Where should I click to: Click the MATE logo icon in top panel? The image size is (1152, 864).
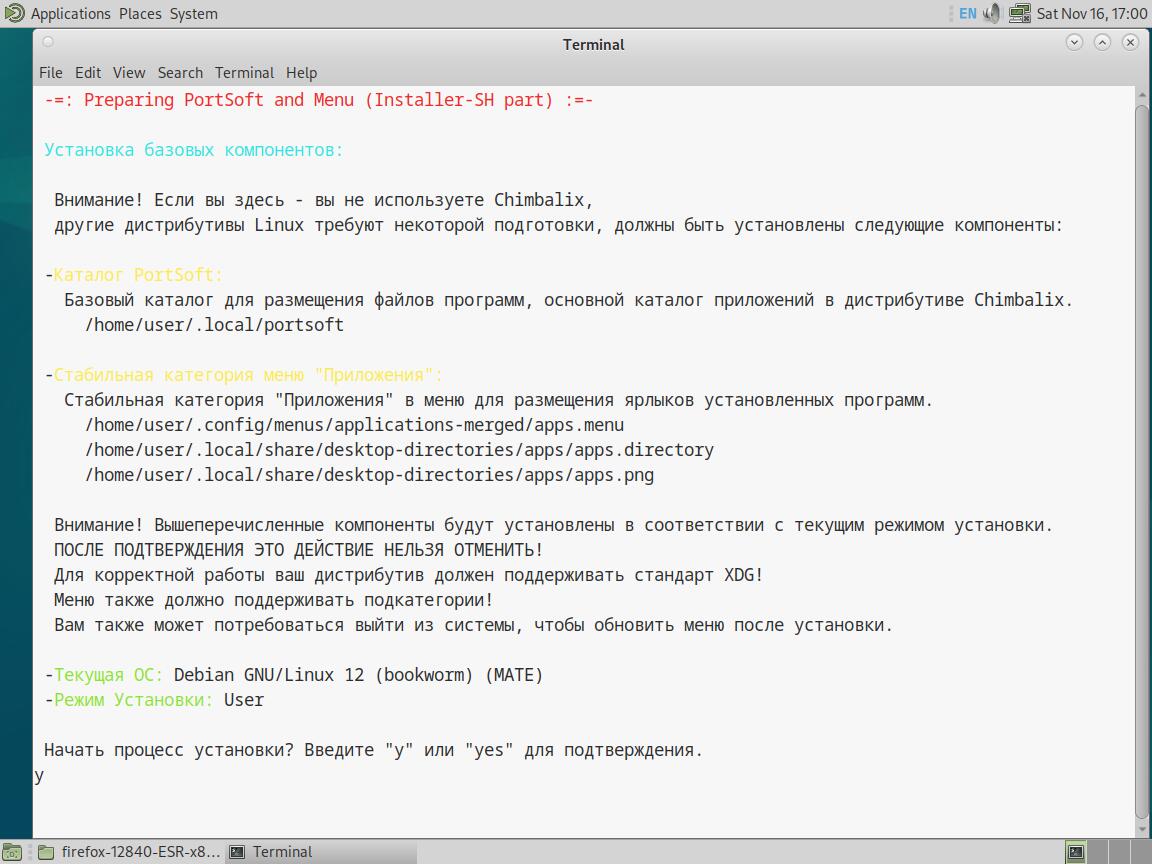click(14, 13)
